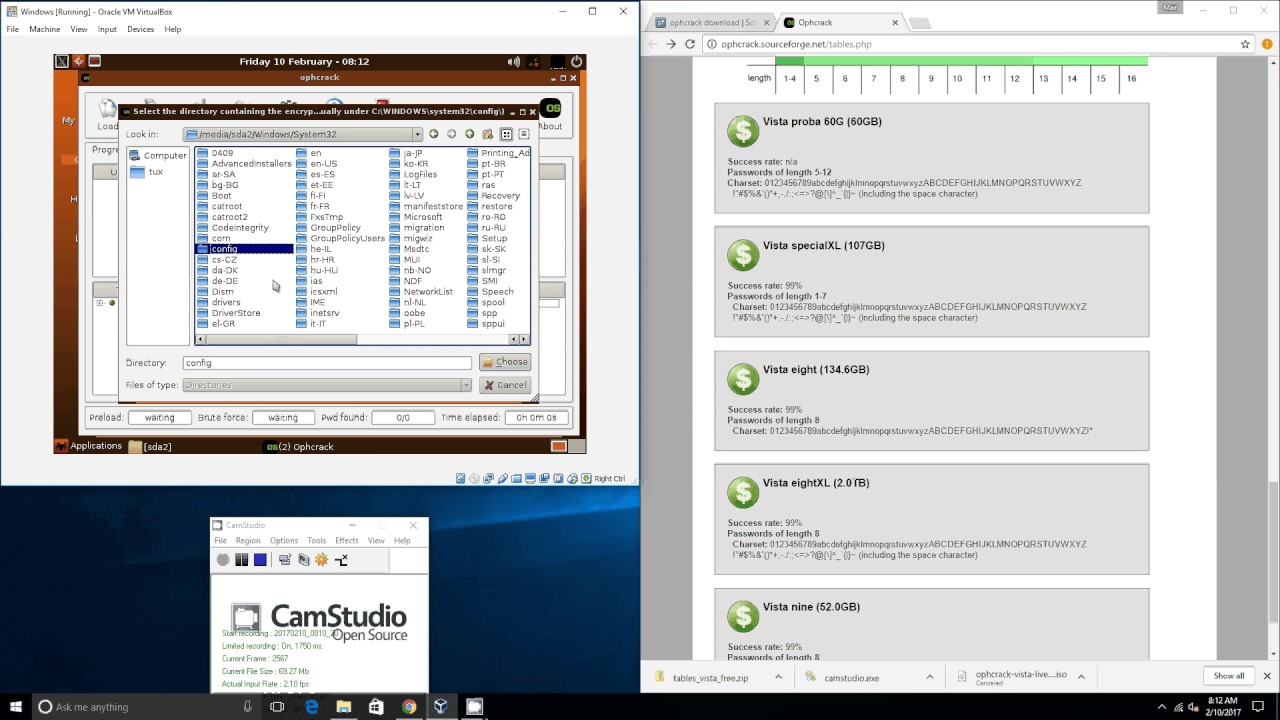Open CamStudio Options menu
This screenshot has width=1280, height=720.
[284, 540]
